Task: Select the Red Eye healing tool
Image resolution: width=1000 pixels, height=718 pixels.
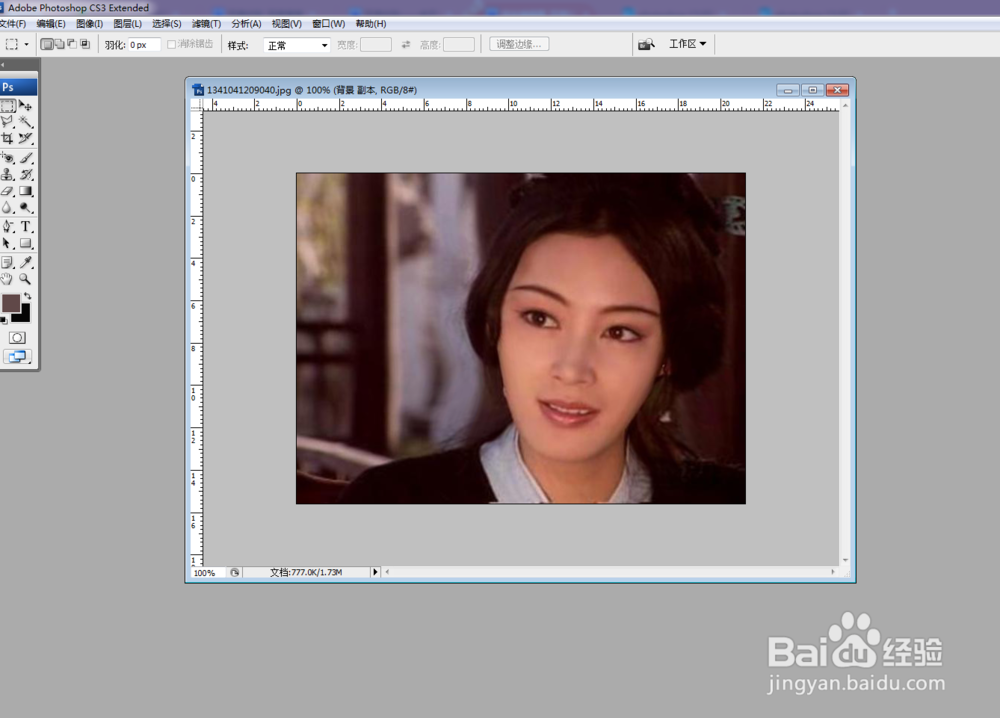Action: pyautogui.click(x=8, y=158)
